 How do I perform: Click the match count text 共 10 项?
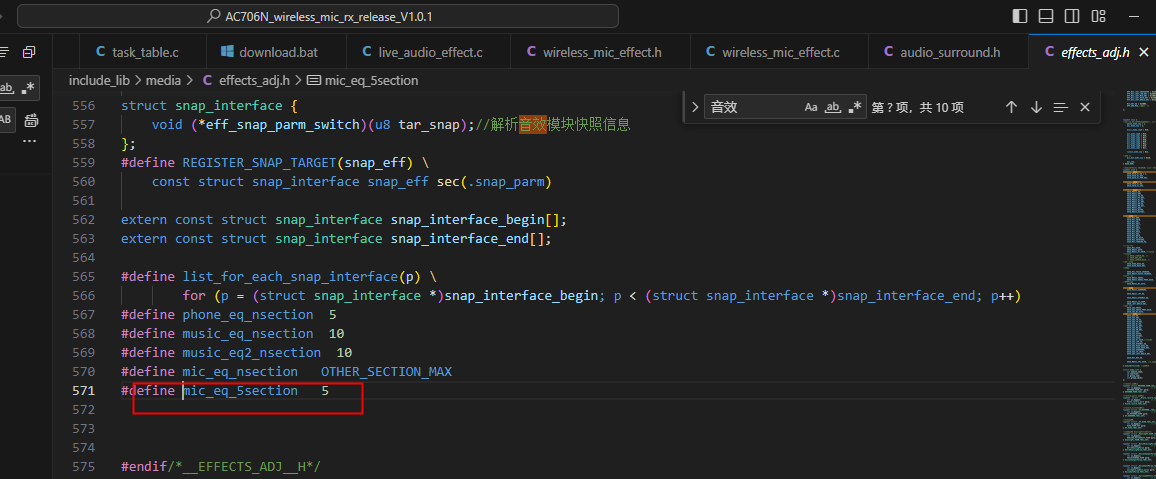(x=939, y=108)
